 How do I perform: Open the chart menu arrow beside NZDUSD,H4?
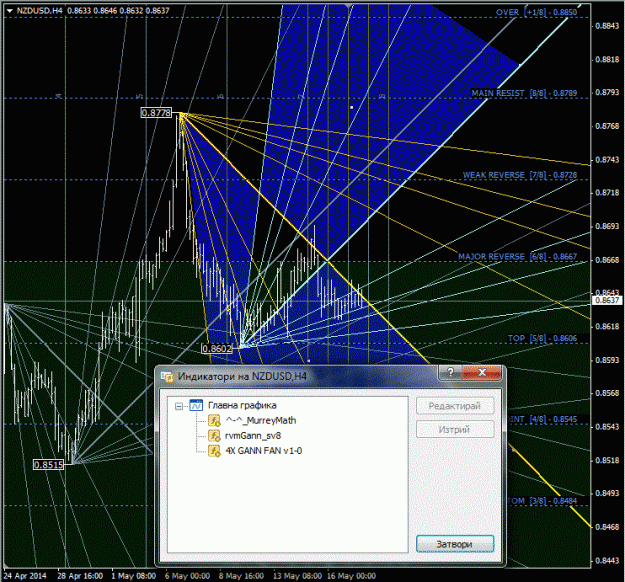pyautogui.click(x=10, y=11)
